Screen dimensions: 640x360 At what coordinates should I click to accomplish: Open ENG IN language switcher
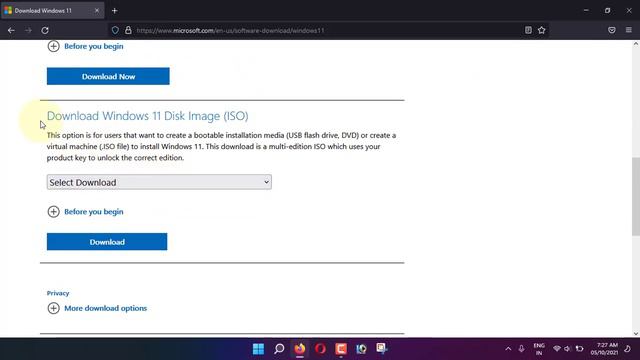539,349
